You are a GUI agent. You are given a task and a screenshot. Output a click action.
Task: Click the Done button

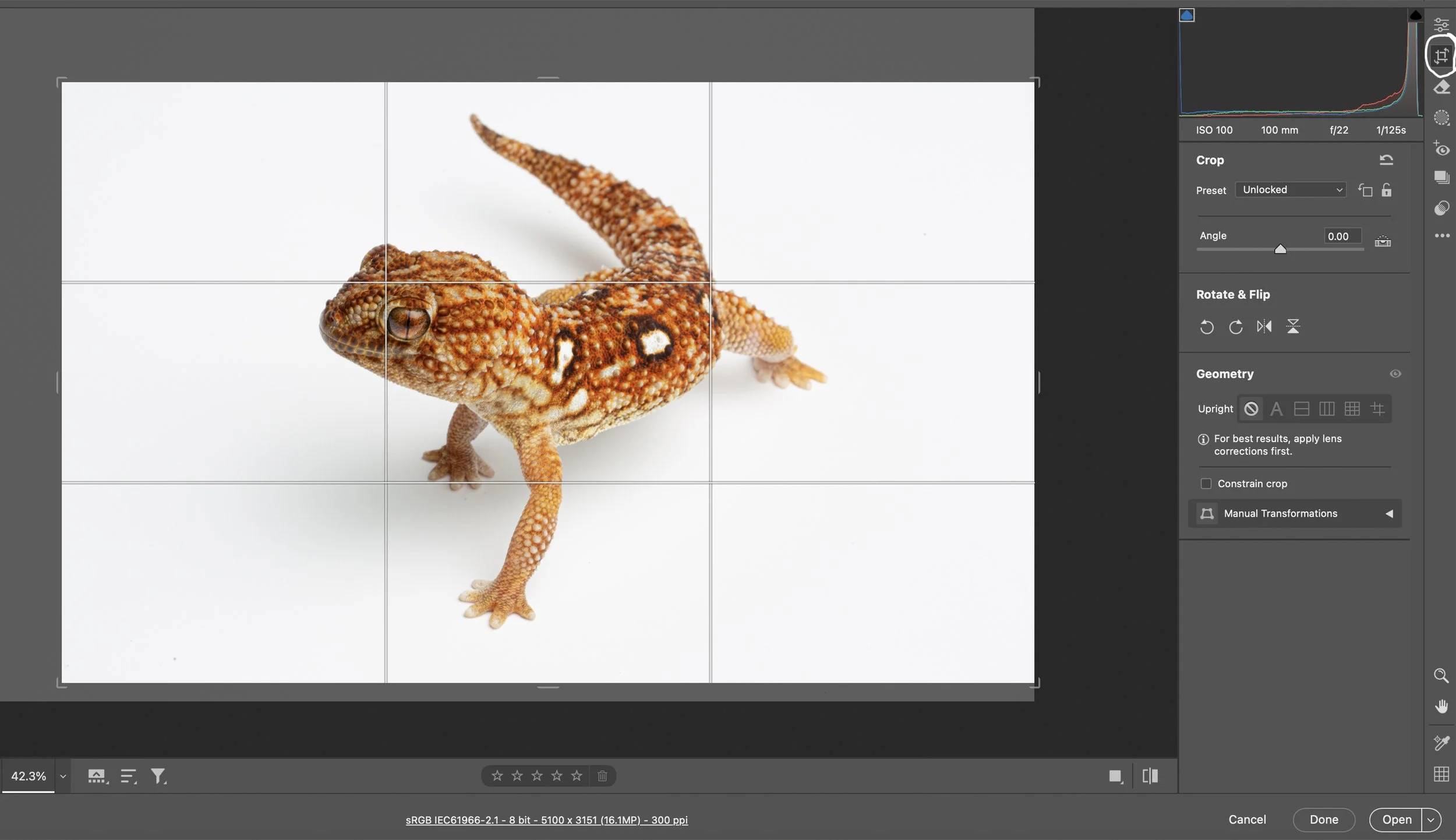(x=1323, y=820)
